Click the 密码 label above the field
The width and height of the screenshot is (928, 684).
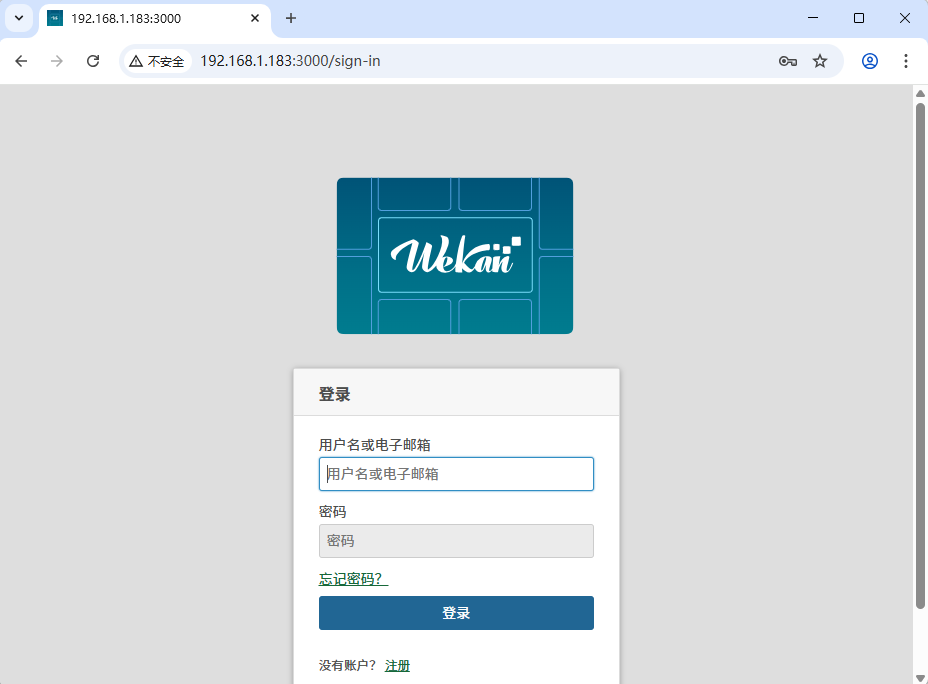[x=333, y=512]
